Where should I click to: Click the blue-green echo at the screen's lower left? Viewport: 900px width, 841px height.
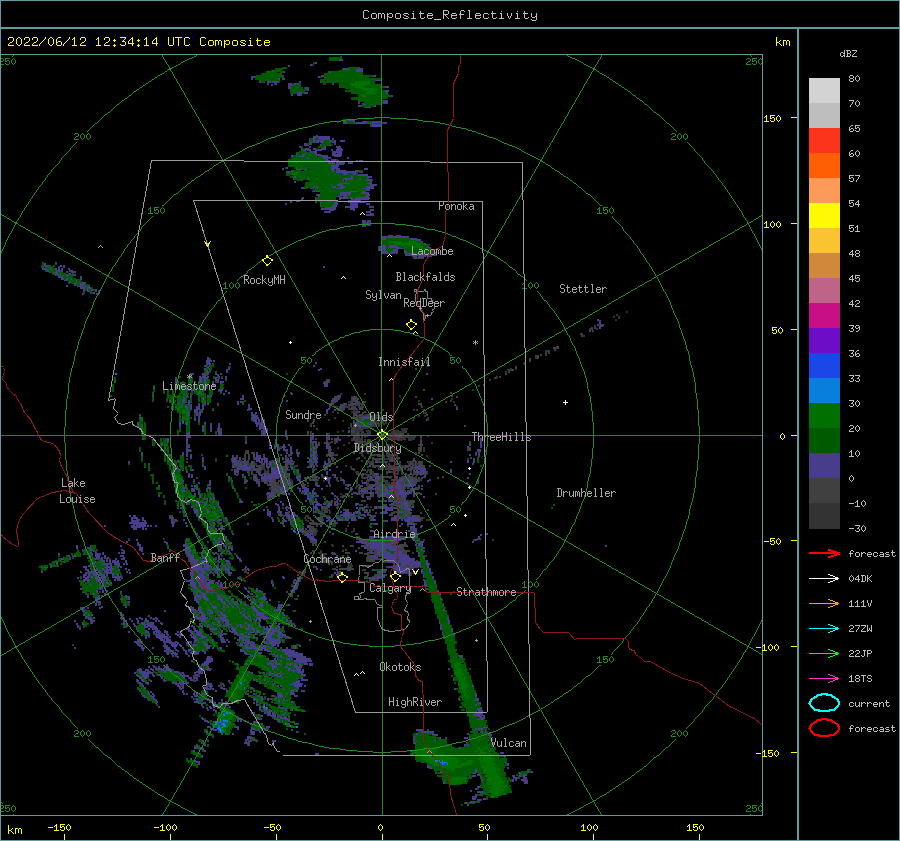(223, 721)
